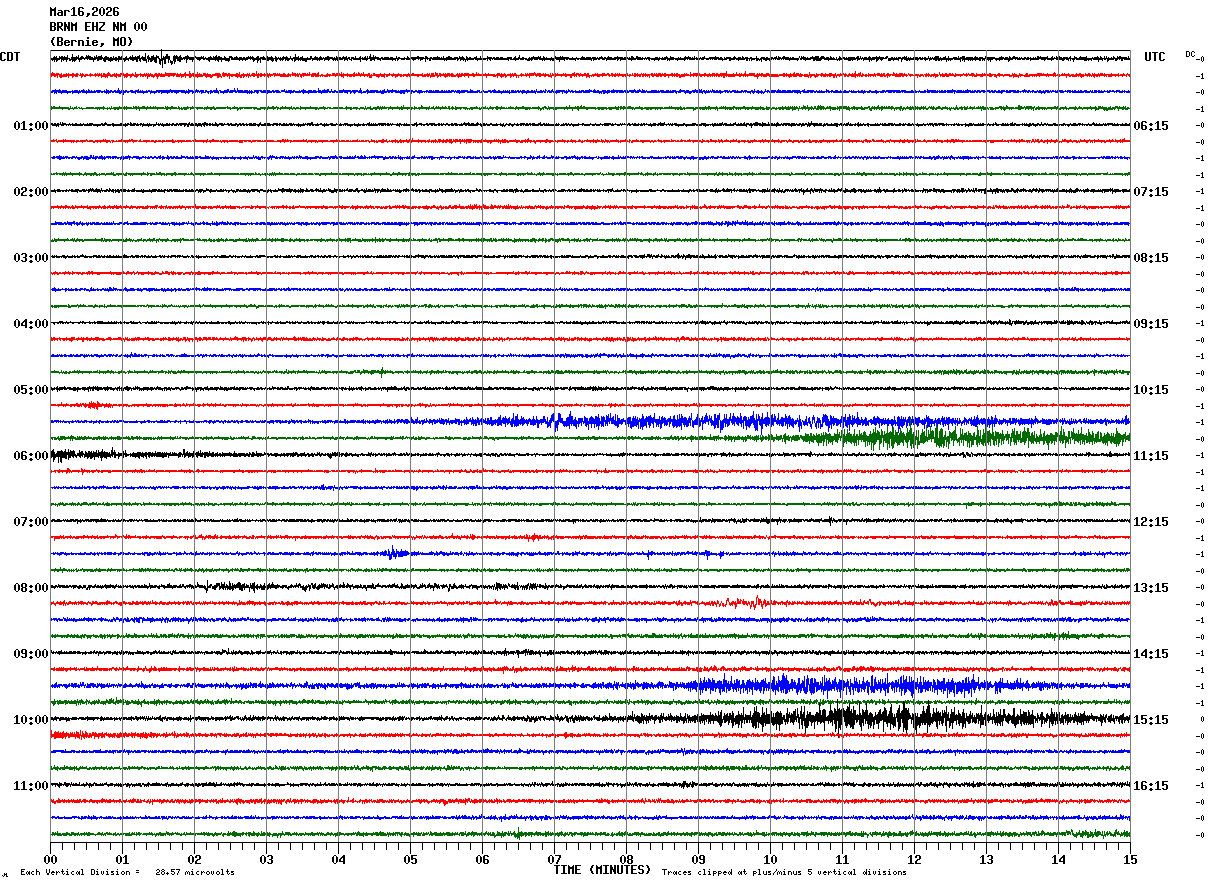Click minute tick label 14 on the bottom axis
Screen dimensions: 1210x886
tap(1058, 859)
